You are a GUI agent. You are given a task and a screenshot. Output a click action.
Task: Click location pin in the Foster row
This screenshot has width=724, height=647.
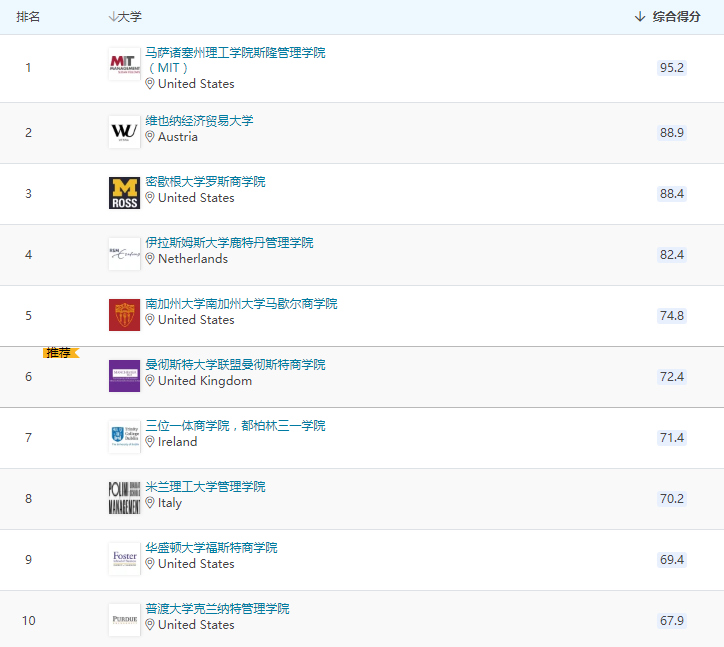click(x=150, y=563)
